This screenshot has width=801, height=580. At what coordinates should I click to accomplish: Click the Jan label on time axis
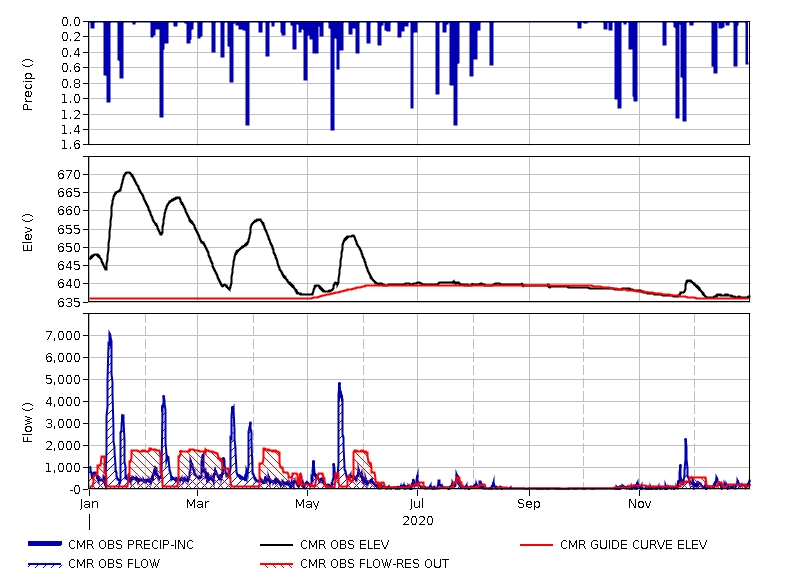click(89, 504)
